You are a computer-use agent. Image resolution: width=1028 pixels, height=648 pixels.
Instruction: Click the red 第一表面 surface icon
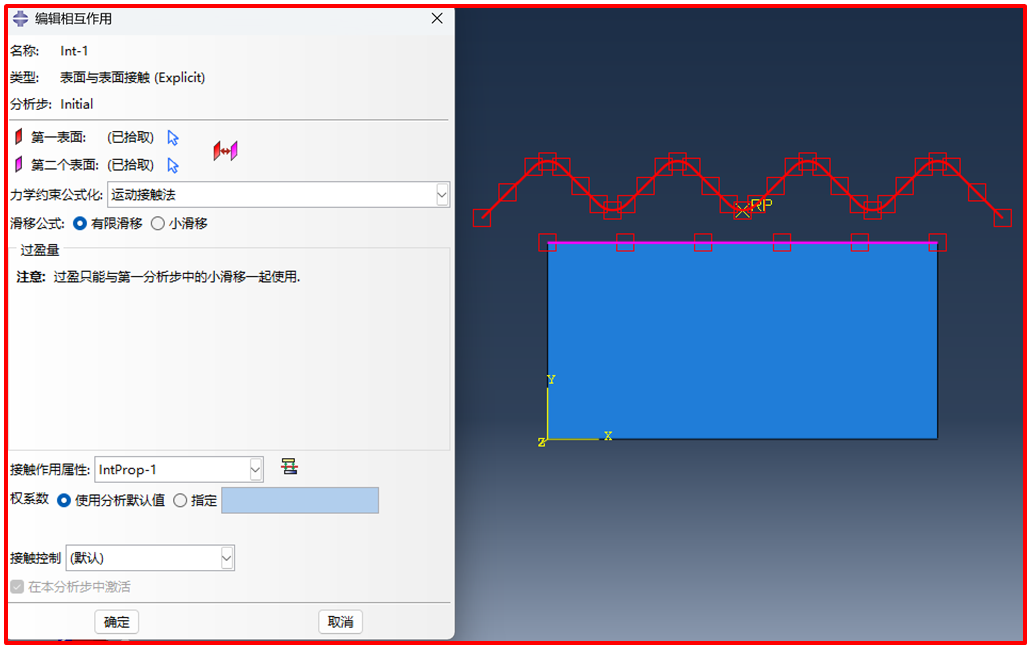coord(18,138)
